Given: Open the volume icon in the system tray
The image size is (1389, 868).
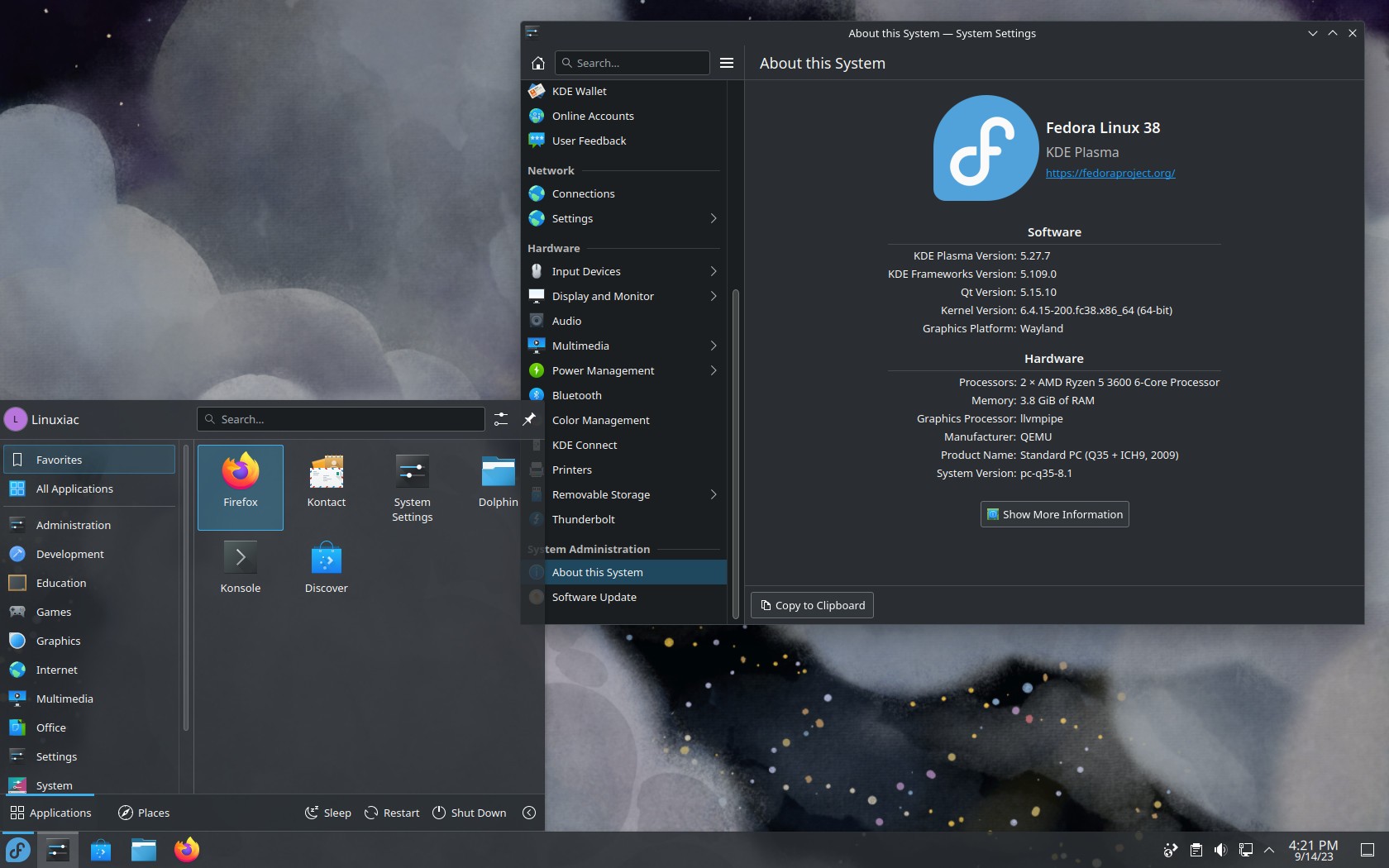Looking at the screenshot, I should 1221,850.
